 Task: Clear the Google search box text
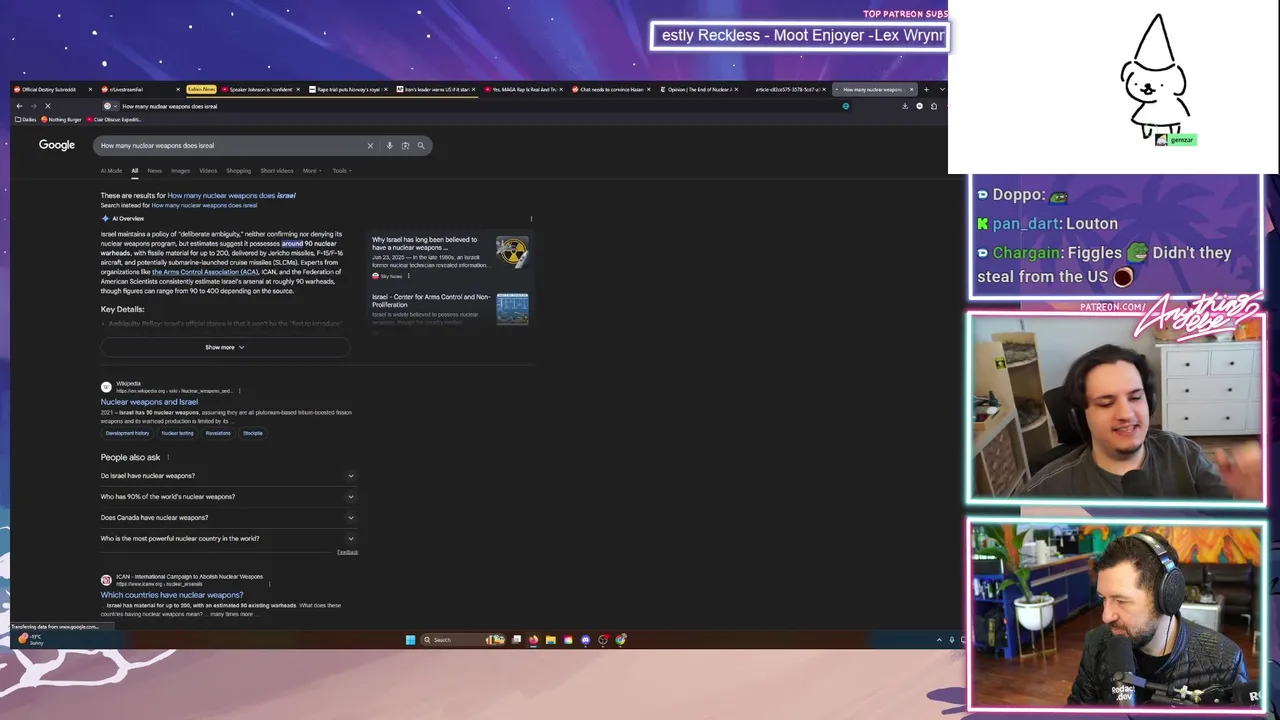point(370,146)
